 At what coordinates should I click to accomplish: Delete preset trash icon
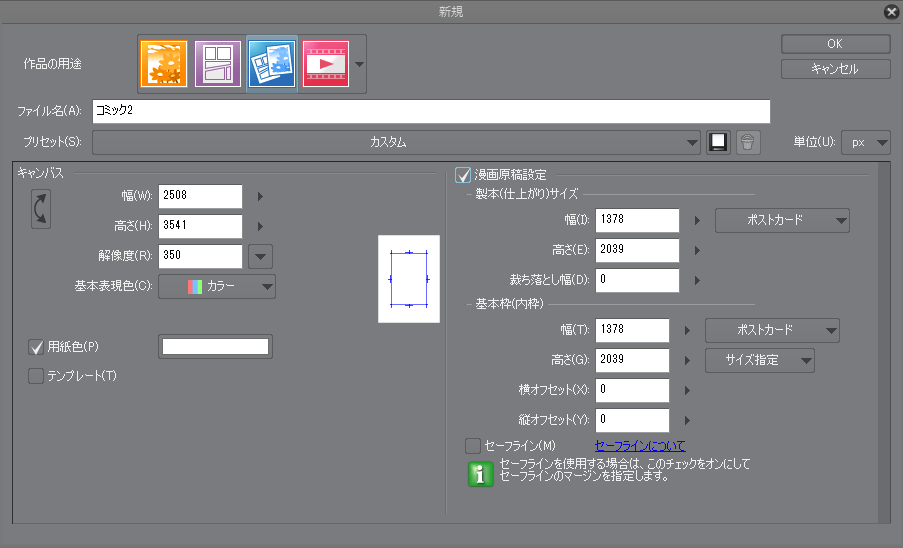(x=748, y=142)
